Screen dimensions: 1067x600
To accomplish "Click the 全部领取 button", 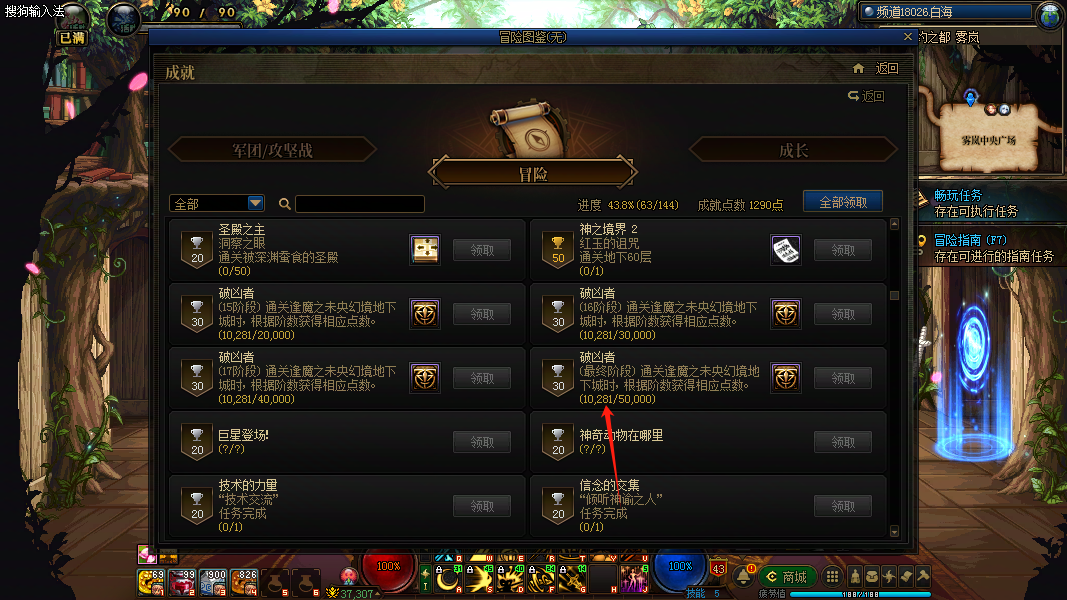I will (x=843, y=202).
